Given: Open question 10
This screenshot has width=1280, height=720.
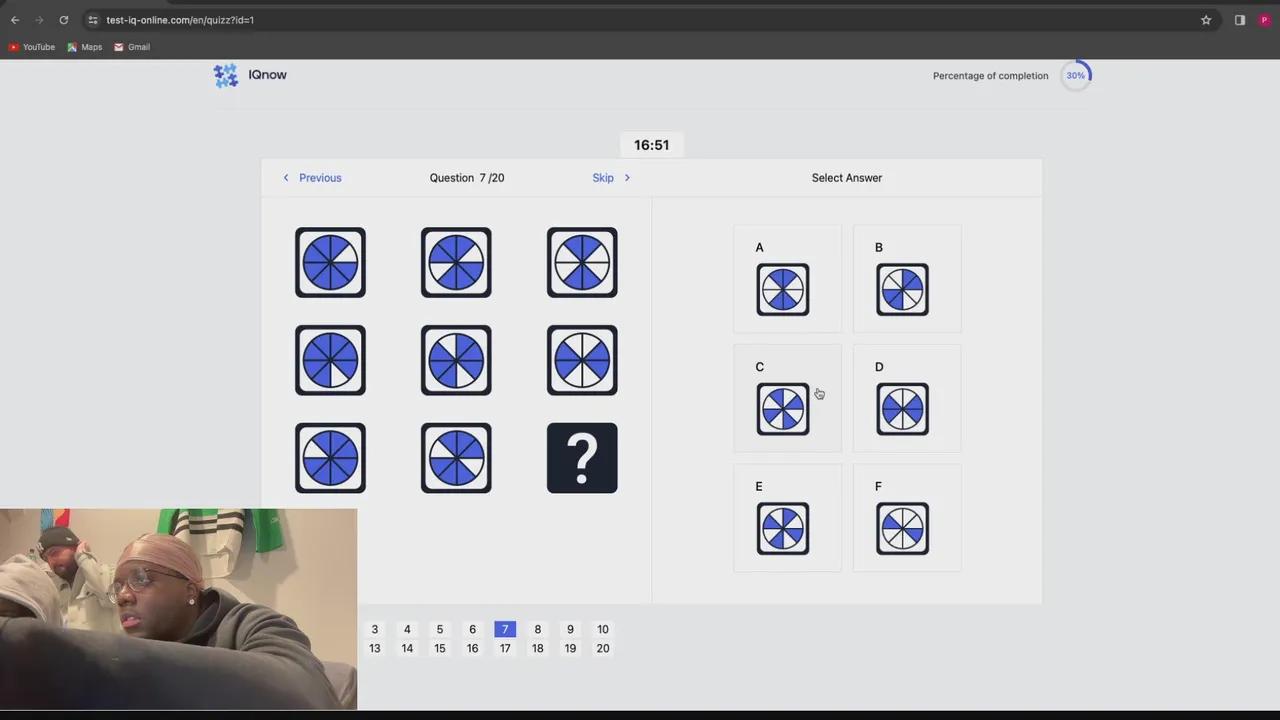Looking at the screenshot, I should pyautogui.click(x=603, y=629).
